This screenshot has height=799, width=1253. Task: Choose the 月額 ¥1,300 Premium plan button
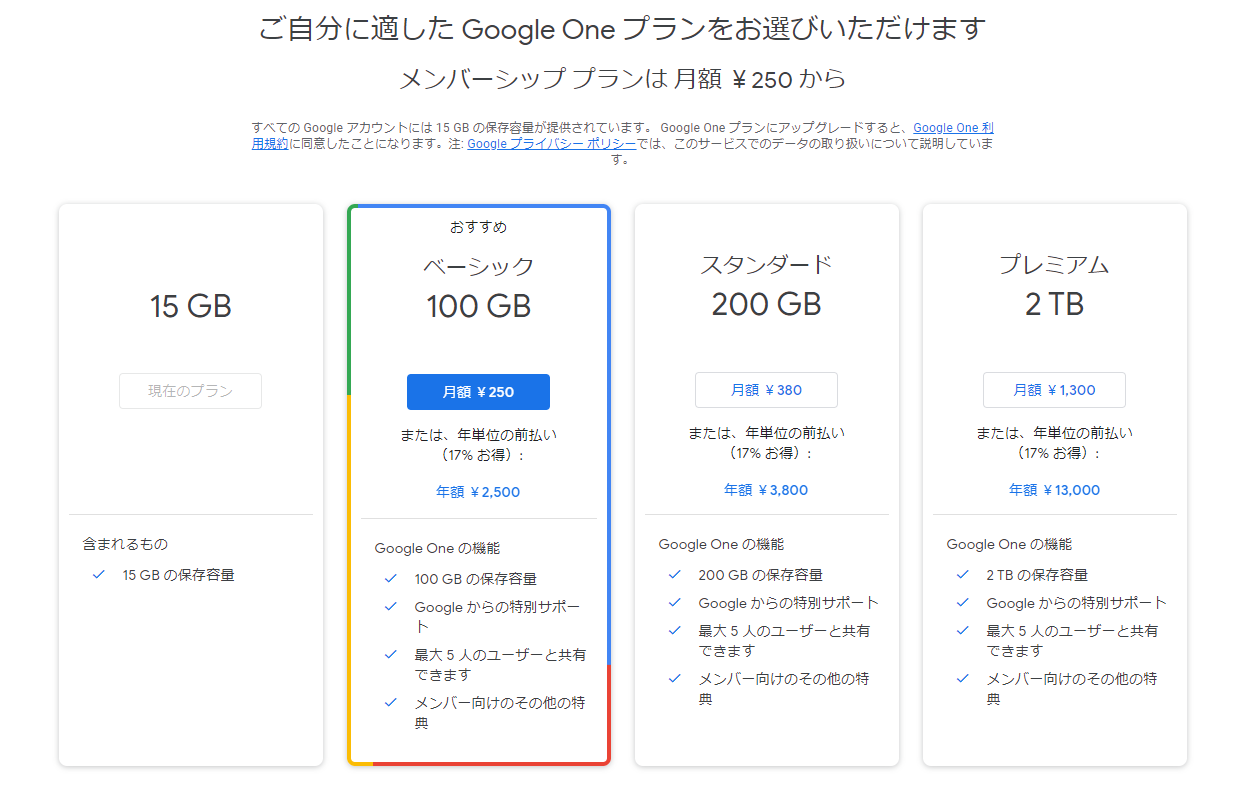(1054, 390)
